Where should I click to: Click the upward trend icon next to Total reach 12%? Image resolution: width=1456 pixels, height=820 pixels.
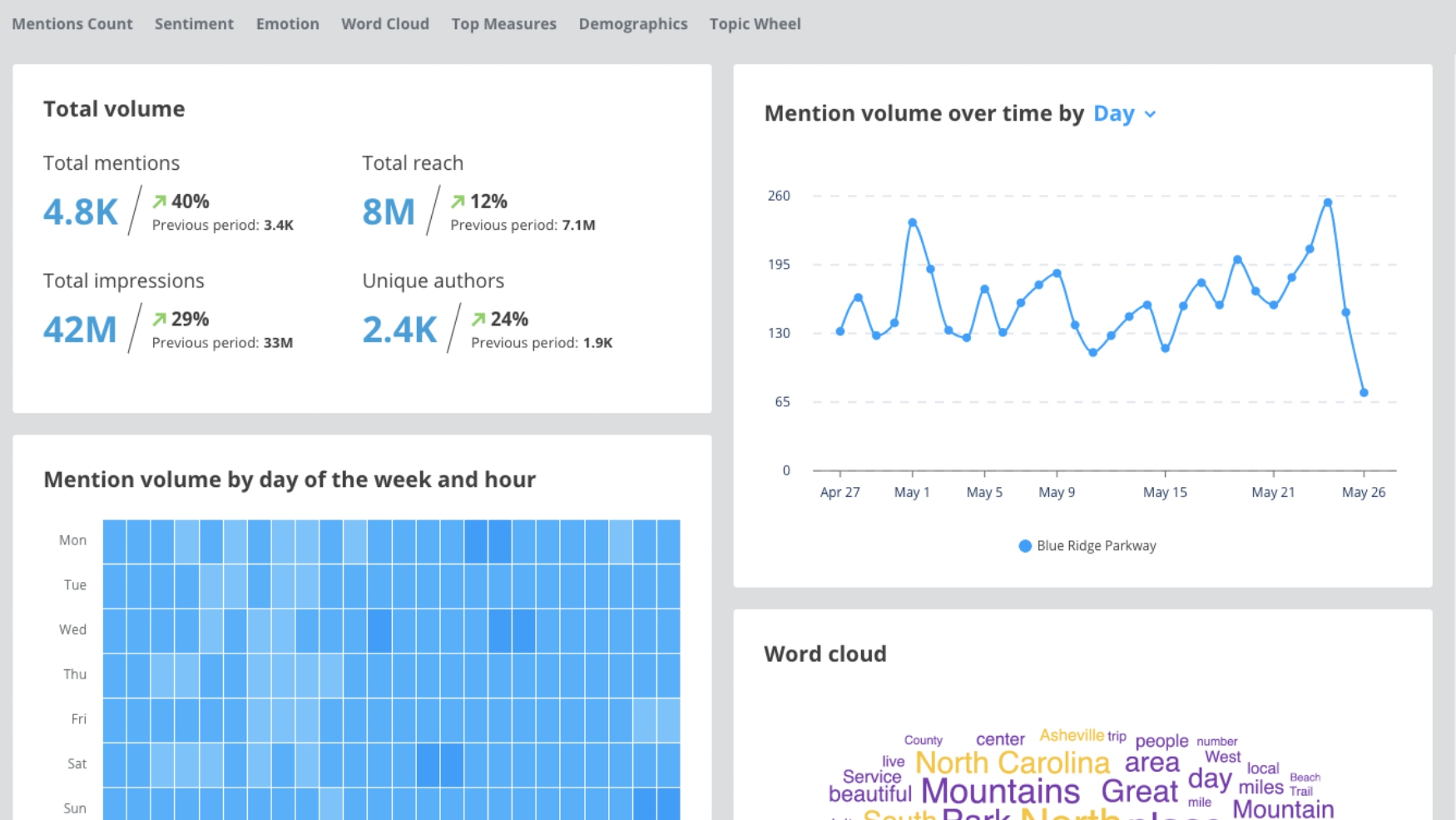[x=458, y=200]
